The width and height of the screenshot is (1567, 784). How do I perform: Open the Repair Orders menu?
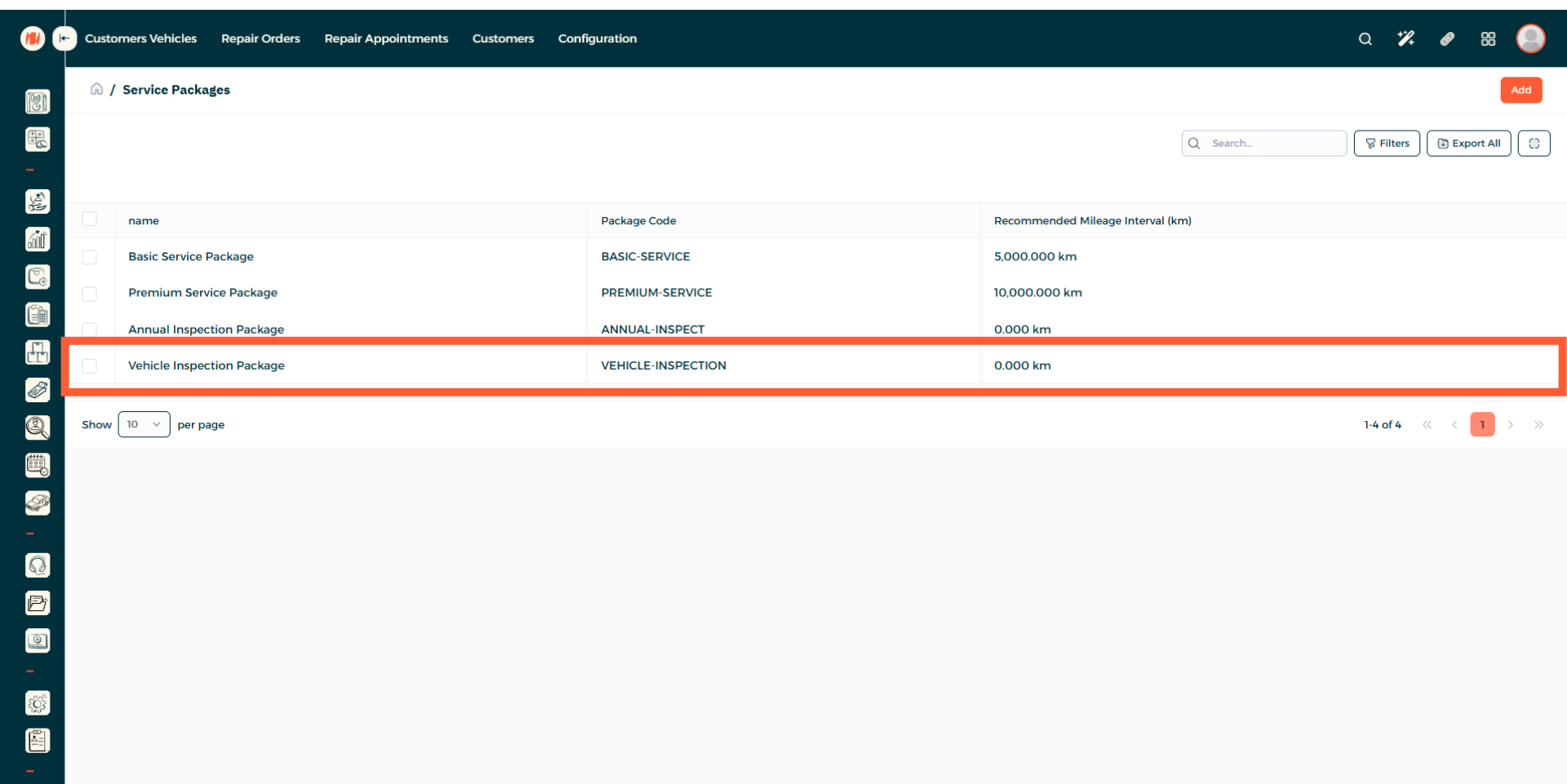point(260,38)
